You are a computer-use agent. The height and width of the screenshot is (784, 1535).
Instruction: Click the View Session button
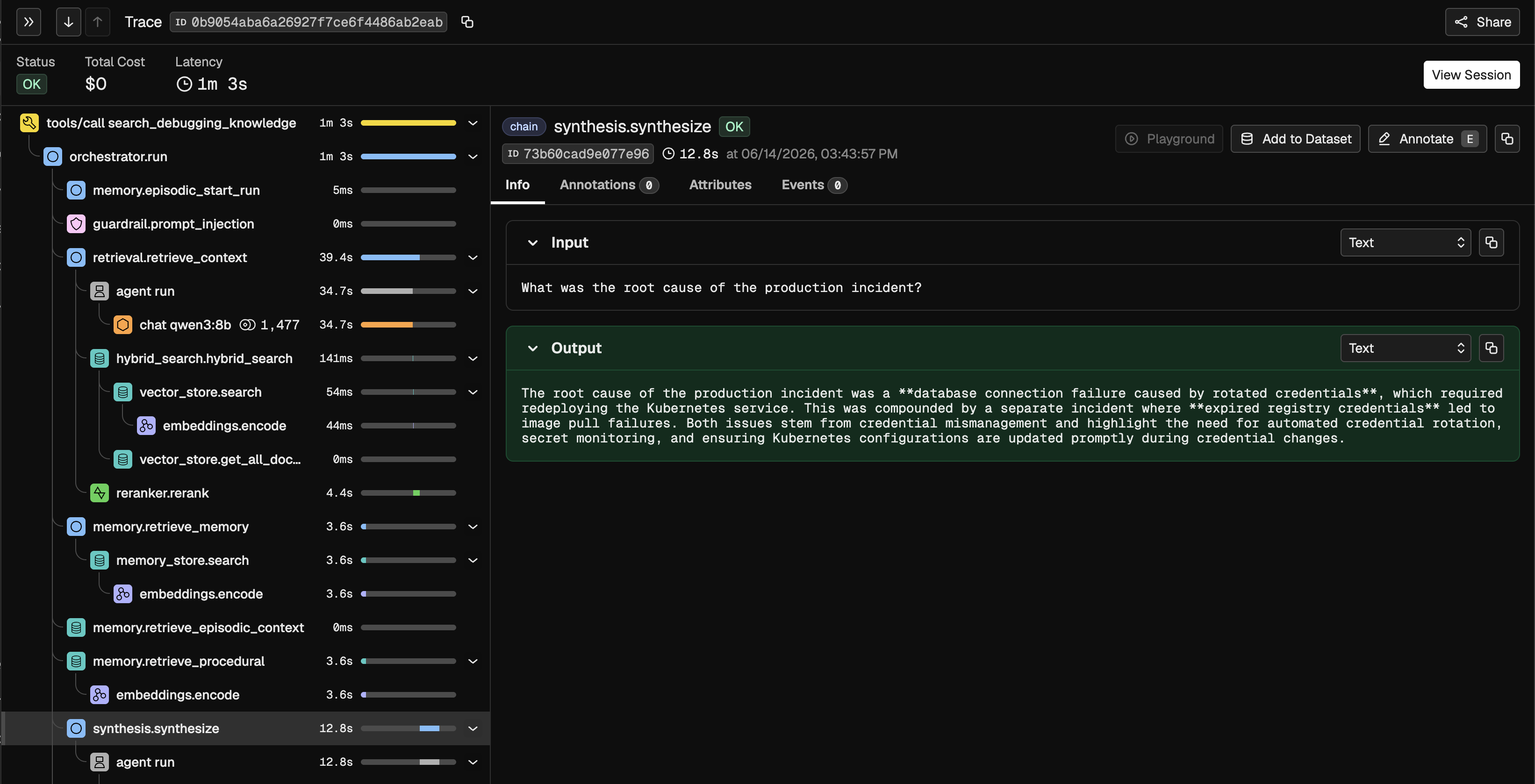click(1471, 74)
